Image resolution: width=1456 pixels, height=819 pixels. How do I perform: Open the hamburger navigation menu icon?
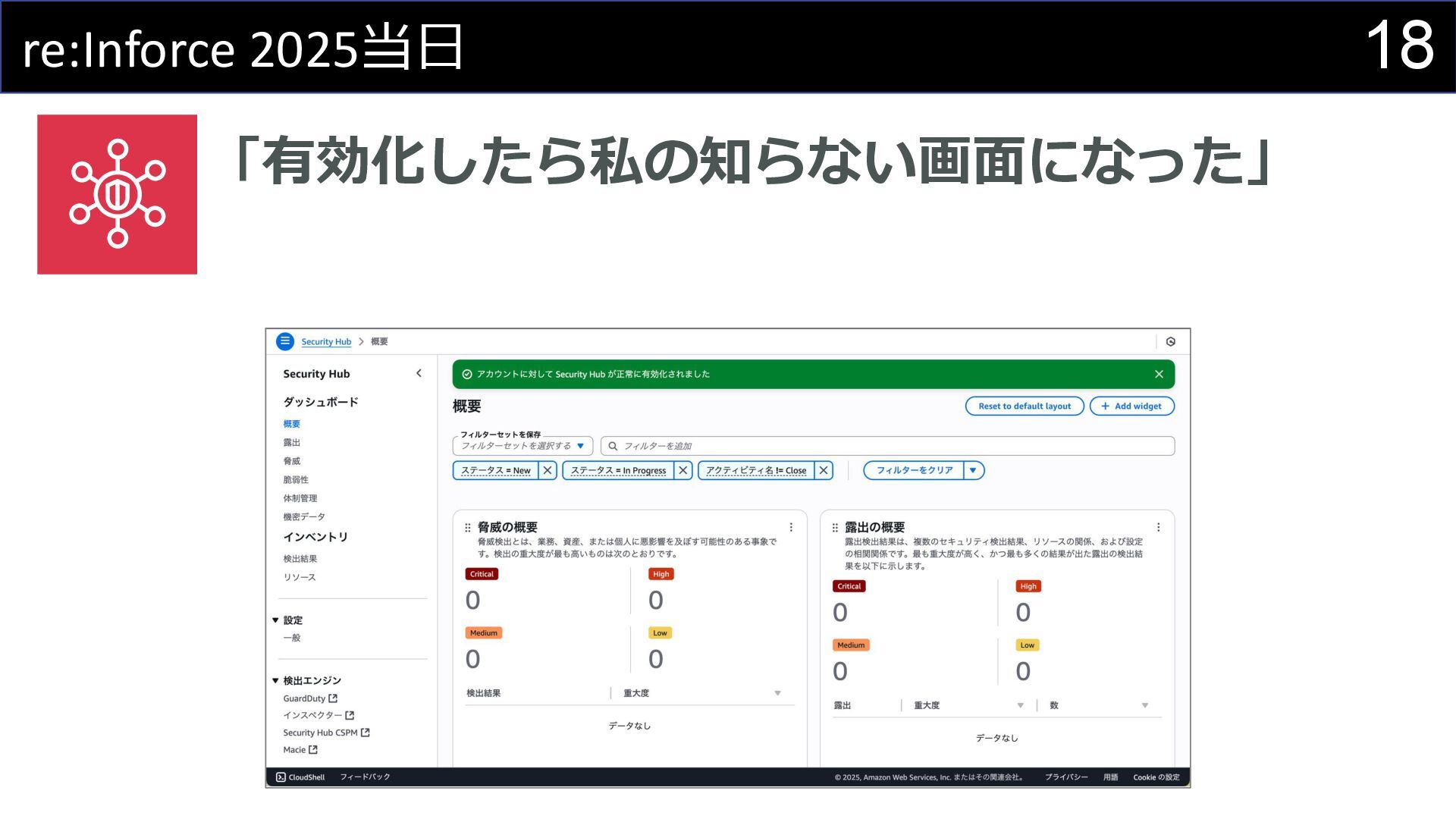click(285, 341)
